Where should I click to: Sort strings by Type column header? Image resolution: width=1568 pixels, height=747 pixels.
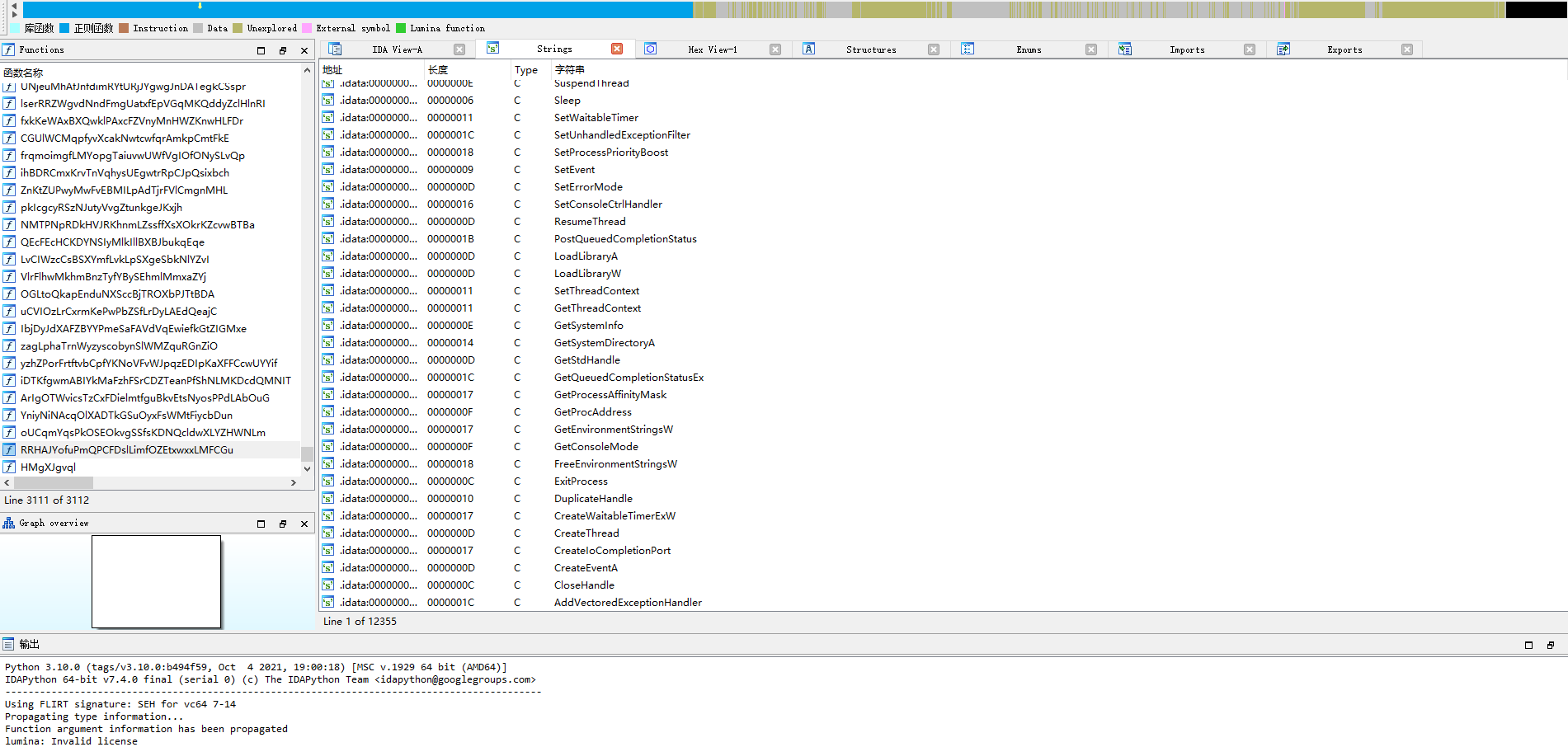click(525, 70)
